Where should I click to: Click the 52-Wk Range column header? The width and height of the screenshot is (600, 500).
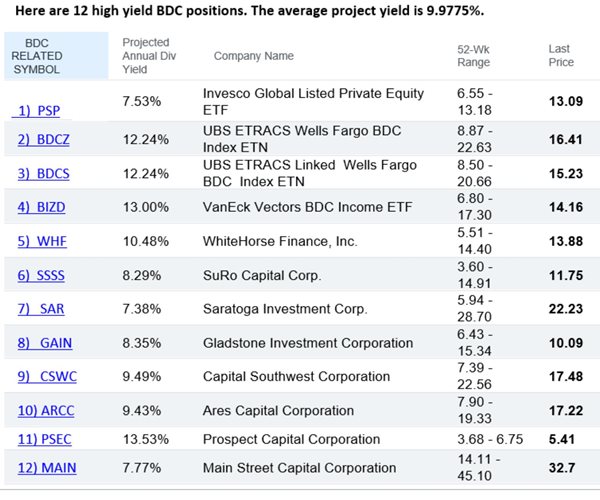(474, 56)
